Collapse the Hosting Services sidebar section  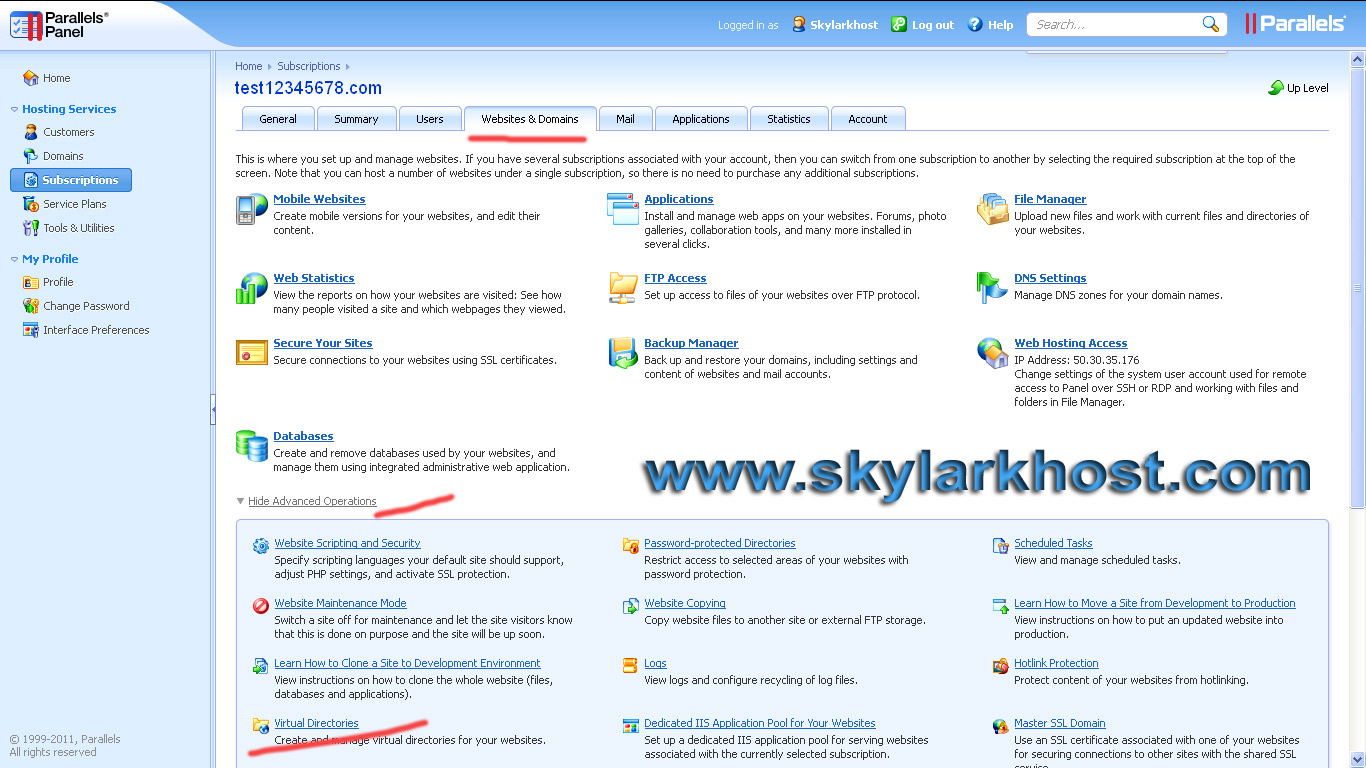(x=14, y=109)
